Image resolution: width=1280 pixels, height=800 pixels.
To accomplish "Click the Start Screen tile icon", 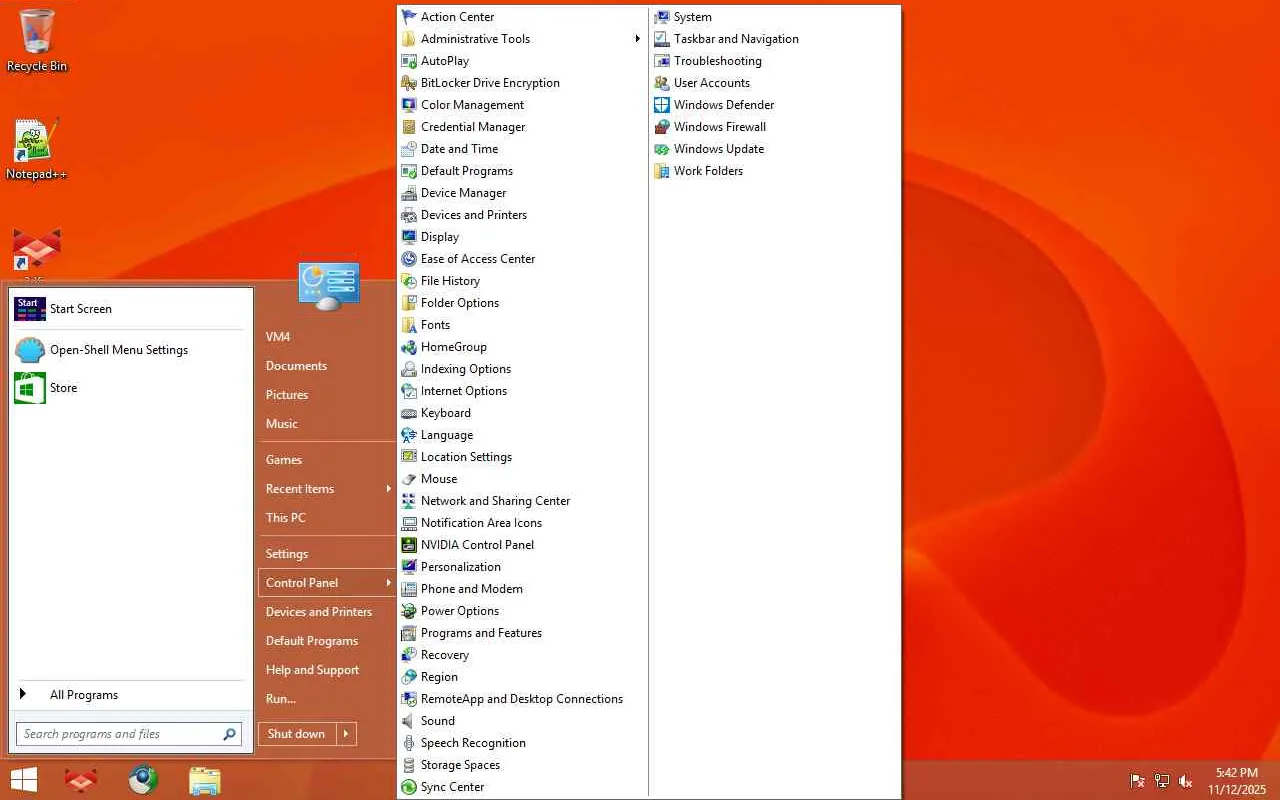I will coord(30,309).
